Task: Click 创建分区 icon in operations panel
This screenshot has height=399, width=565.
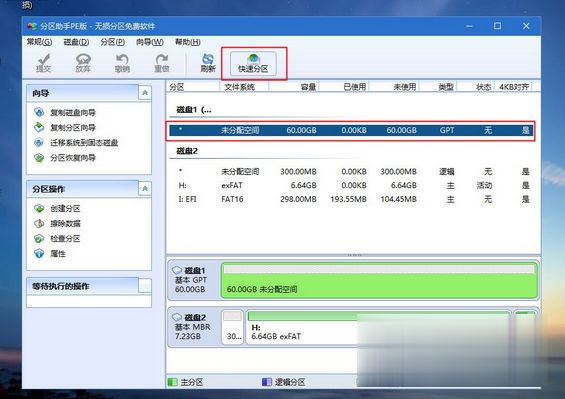Action: coord(39,208)
